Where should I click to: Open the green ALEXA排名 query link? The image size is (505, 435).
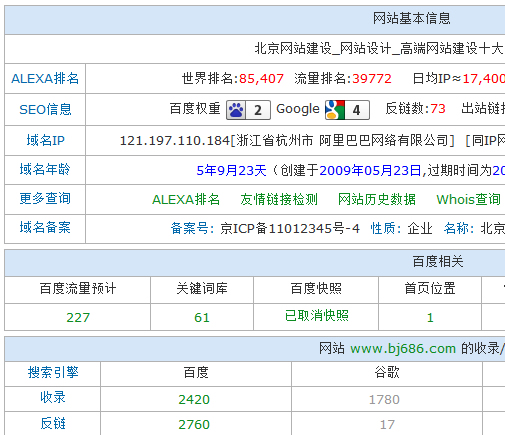tap(186, 199)
